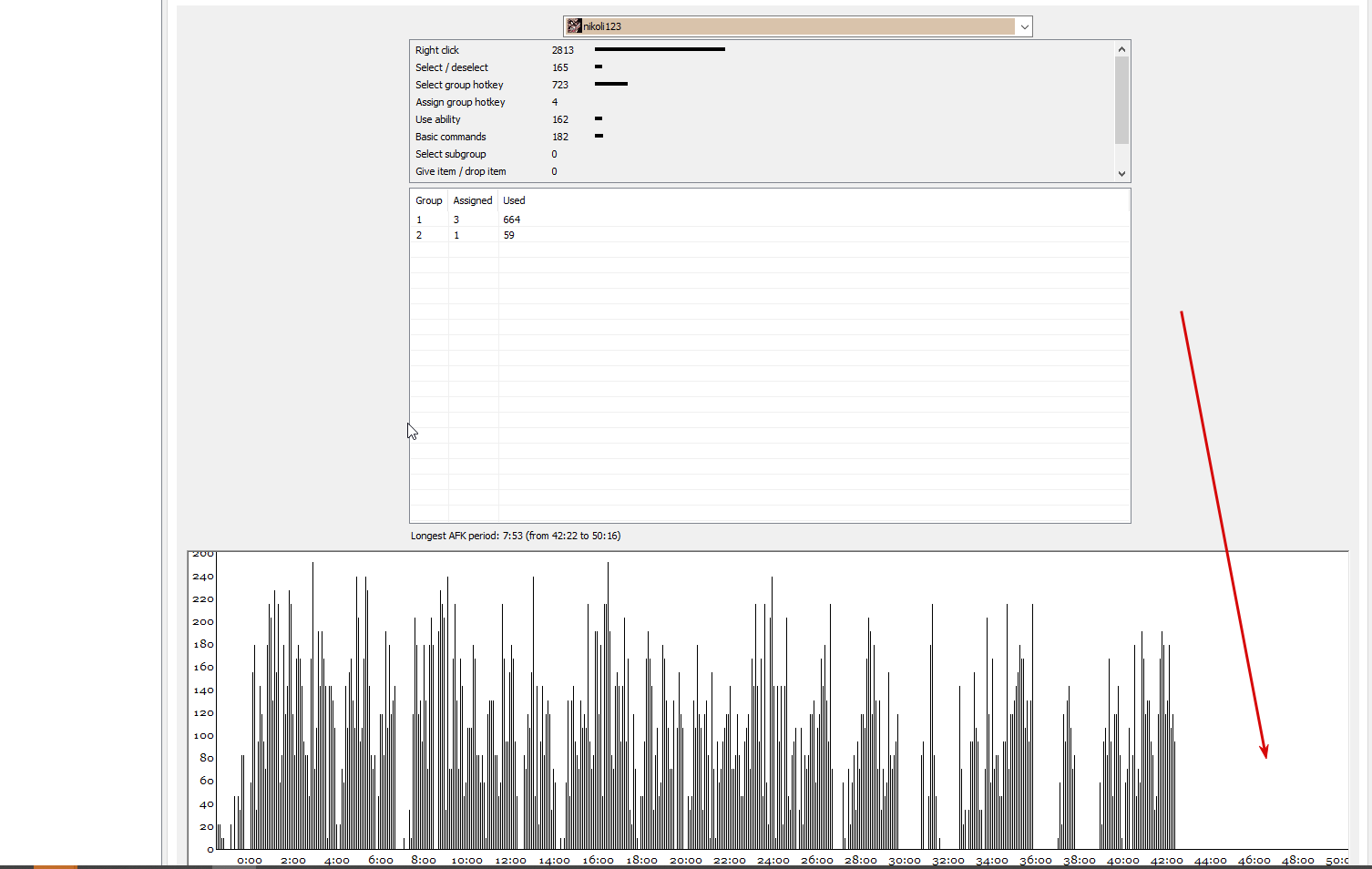Sort by the Used column header
1372x869 pixels.
pyautogui.click(x=514, y=200)
